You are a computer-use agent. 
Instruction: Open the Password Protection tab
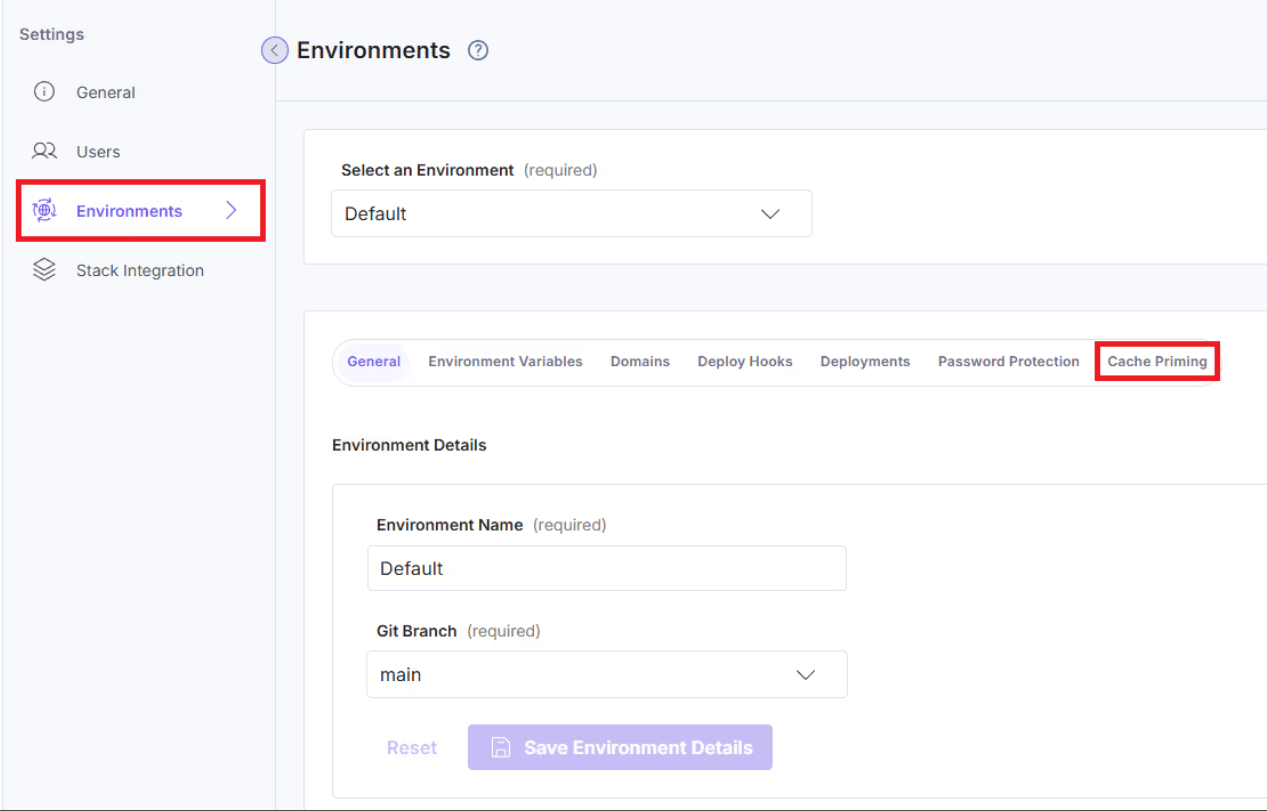click(1008, 362)
